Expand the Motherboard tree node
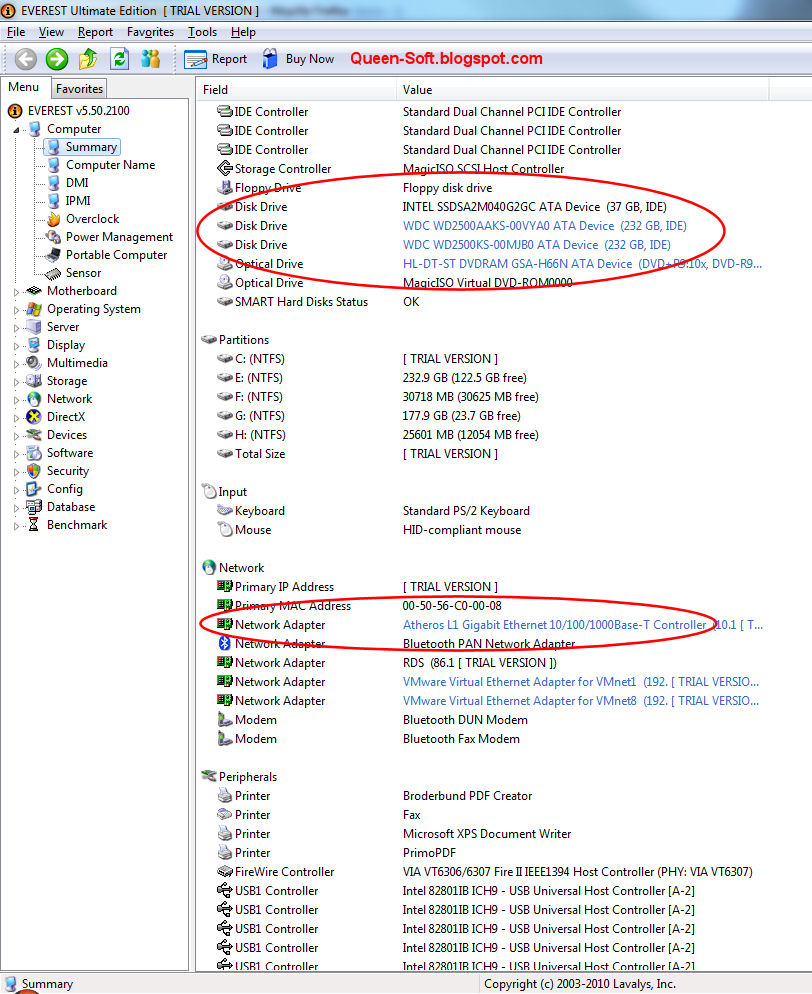The height and width of the screenshot is (994, 812). 16,292
